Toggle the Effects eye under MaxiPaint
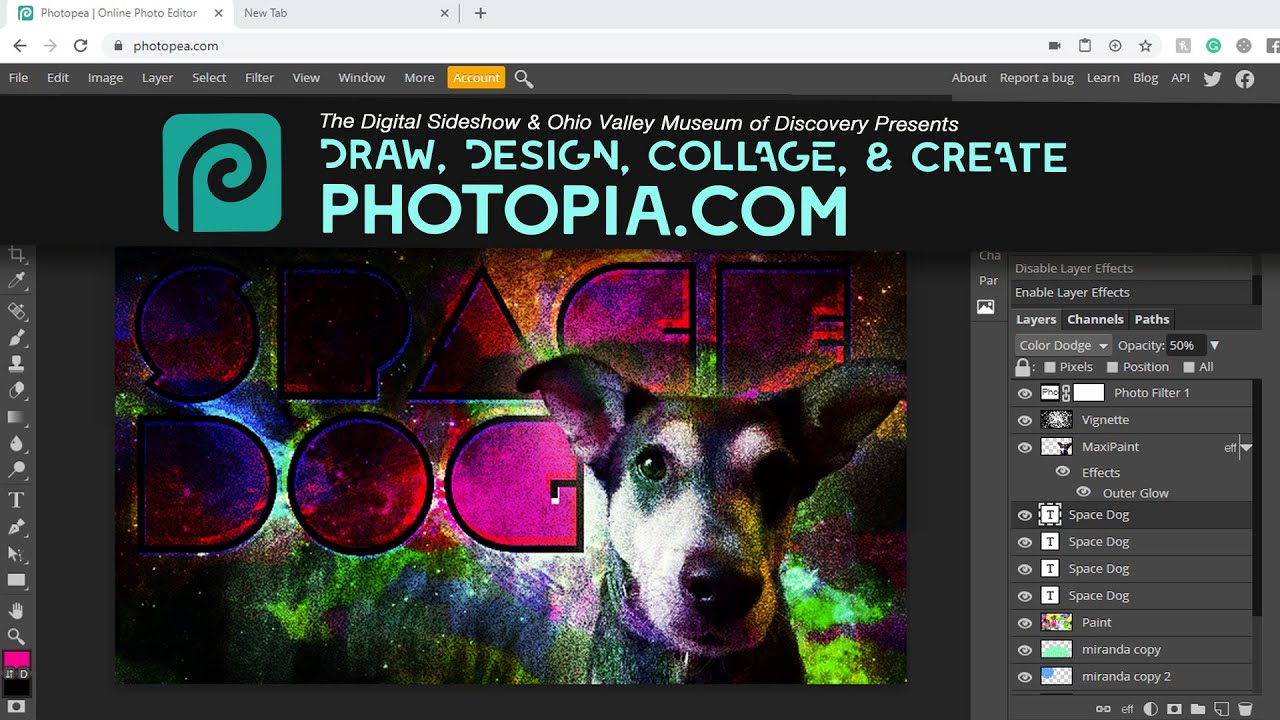This screenshot has width=1280, height=720. (x=1063, y=472)
